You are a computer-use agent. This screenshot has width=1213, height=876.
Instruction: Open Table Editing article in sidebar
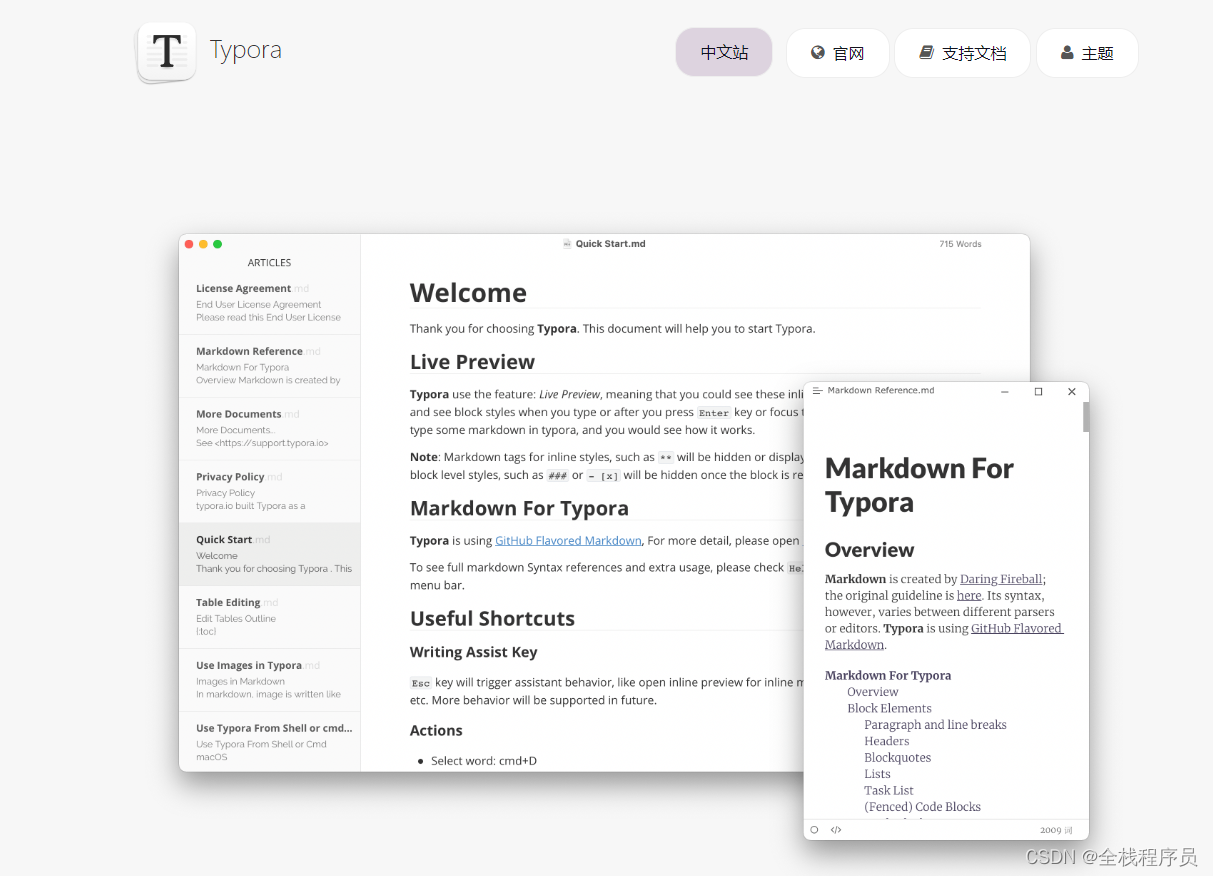click(269, 617)
